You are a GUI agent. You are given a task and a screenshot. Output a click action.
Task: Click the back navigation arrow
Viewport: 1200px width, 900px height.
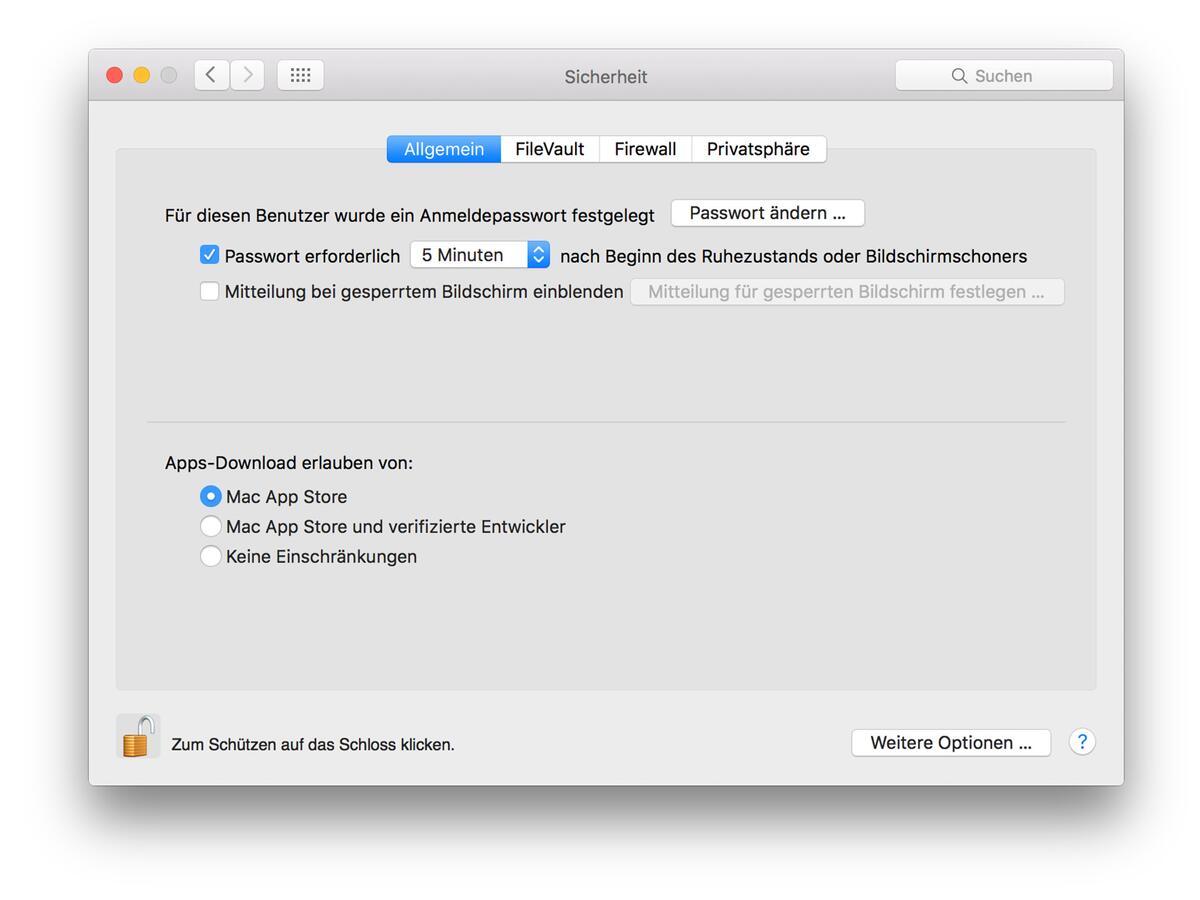pyautogui.click(x=211, y=75)
